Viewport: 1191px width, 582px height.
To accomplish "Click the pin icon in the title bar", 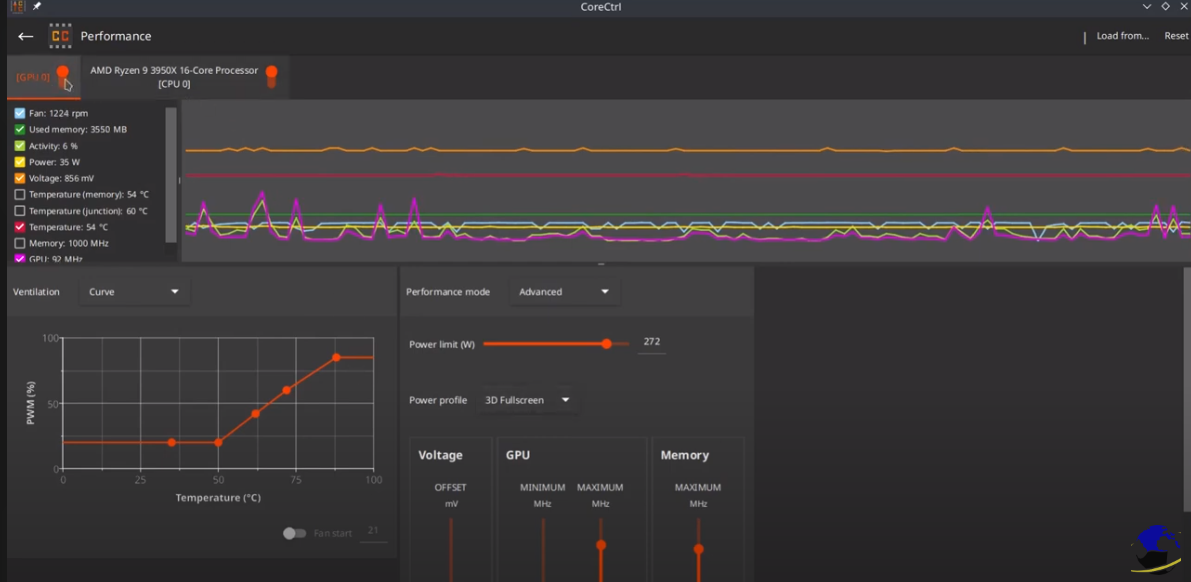I will 37,6.
